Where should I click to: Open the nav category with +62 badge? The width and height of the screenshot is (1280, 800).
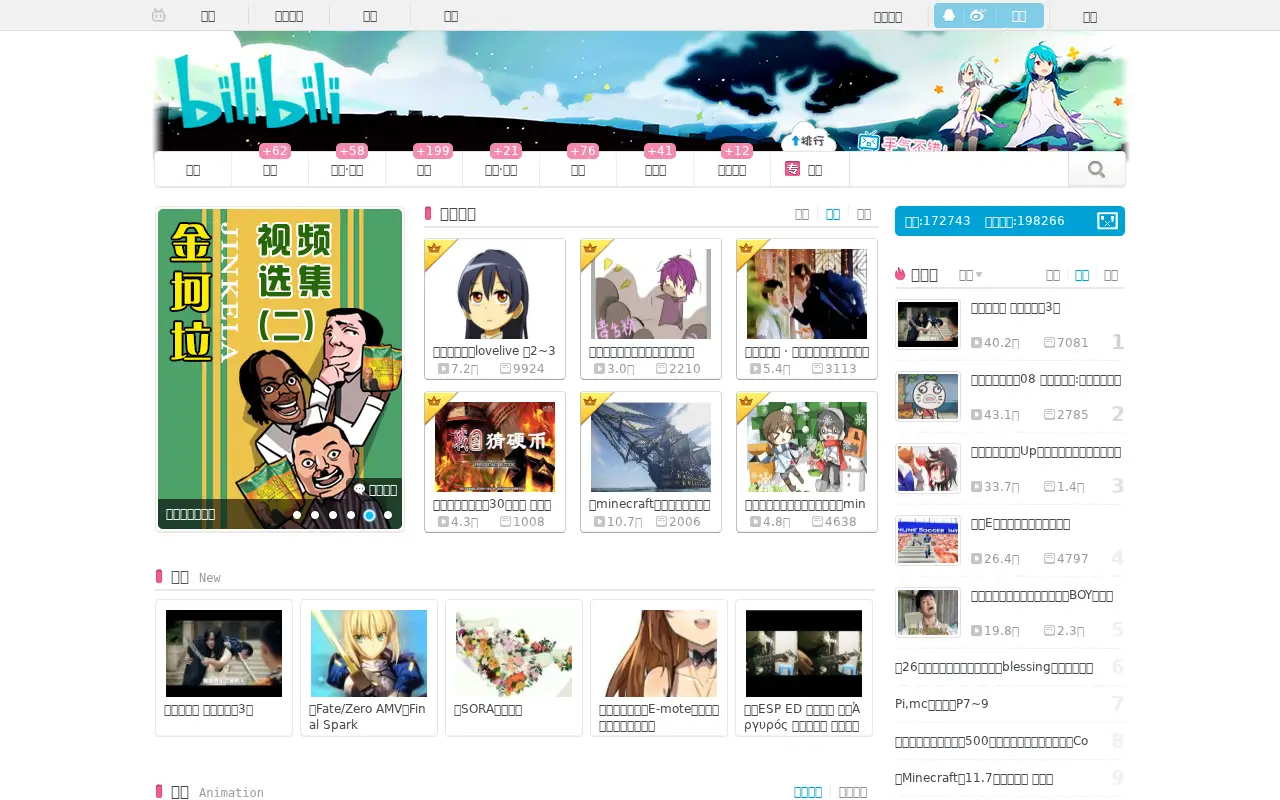tap(270, 169)
